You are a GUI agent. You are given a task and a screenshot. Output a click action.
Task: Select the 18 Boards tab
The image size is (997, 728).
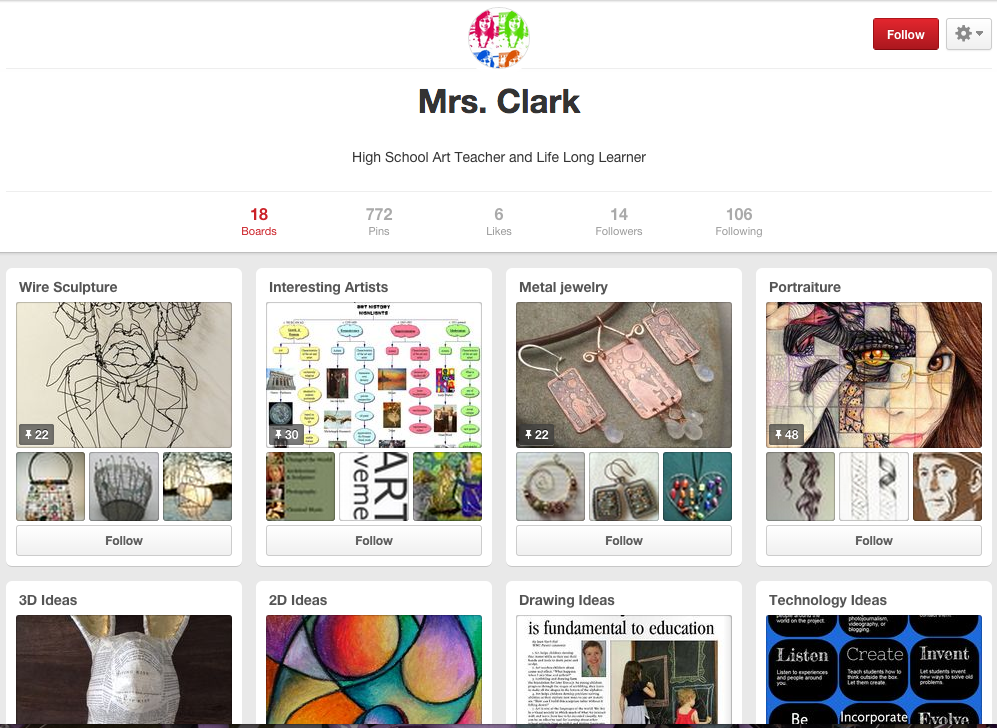[259, 221]
